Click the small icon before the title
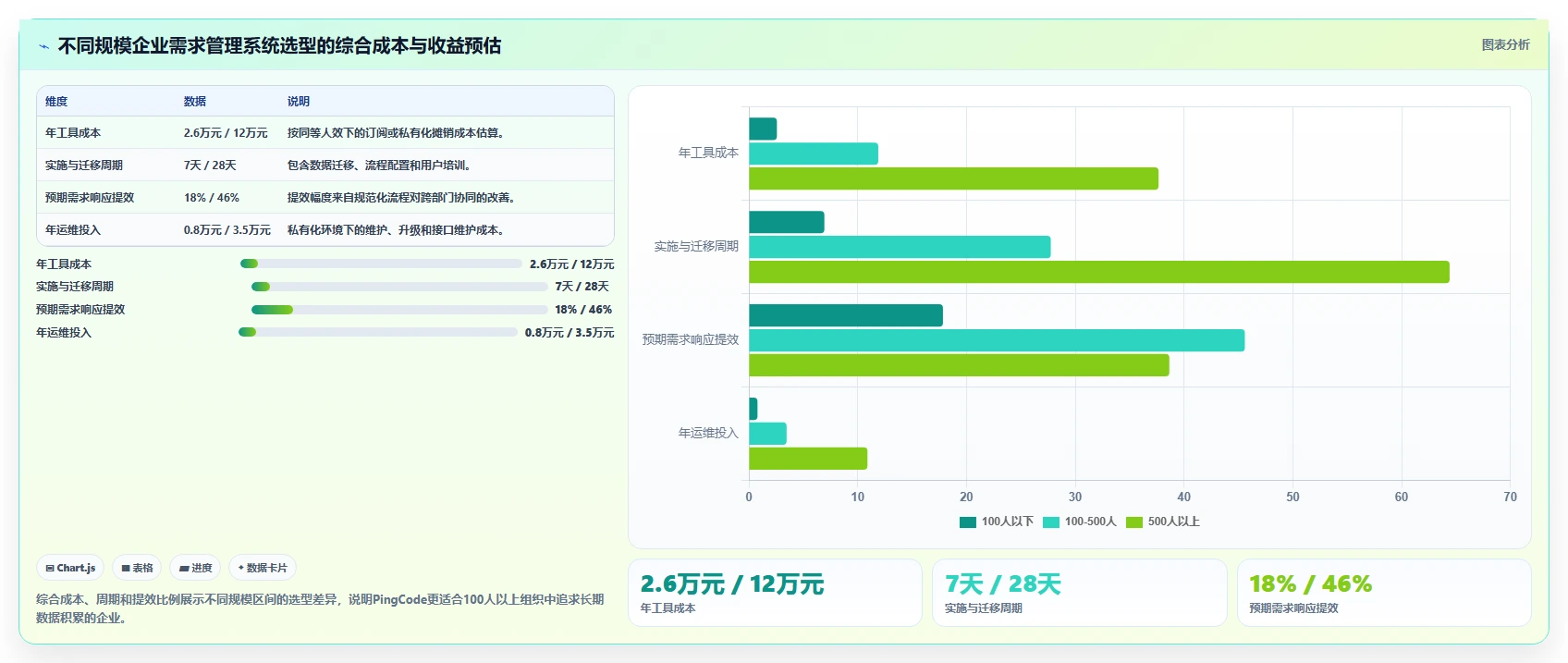The height and width of the screenshot is (663, 1568). click(x=43, y=46)
